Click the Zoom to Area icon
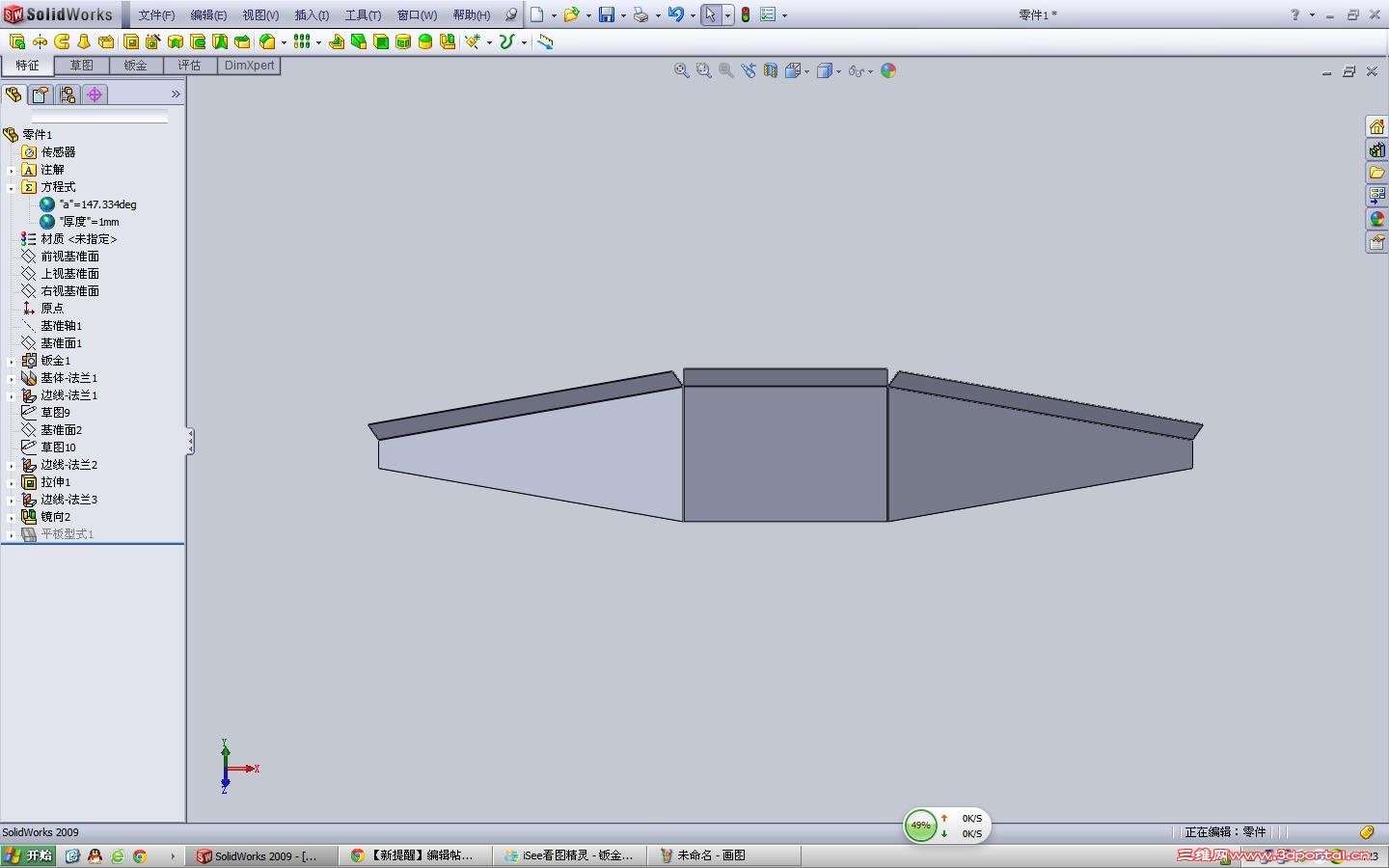 coord(703,70)
